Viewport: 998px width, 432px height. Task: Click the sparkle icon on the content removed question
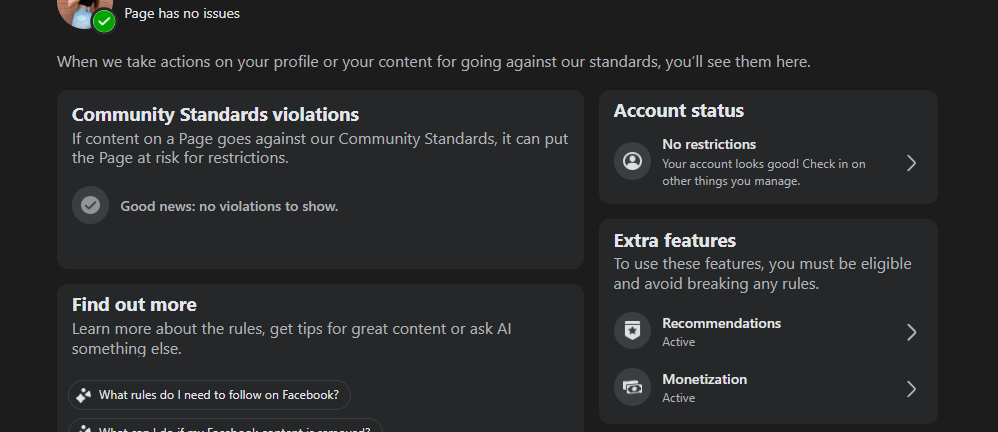coord(84,428)
